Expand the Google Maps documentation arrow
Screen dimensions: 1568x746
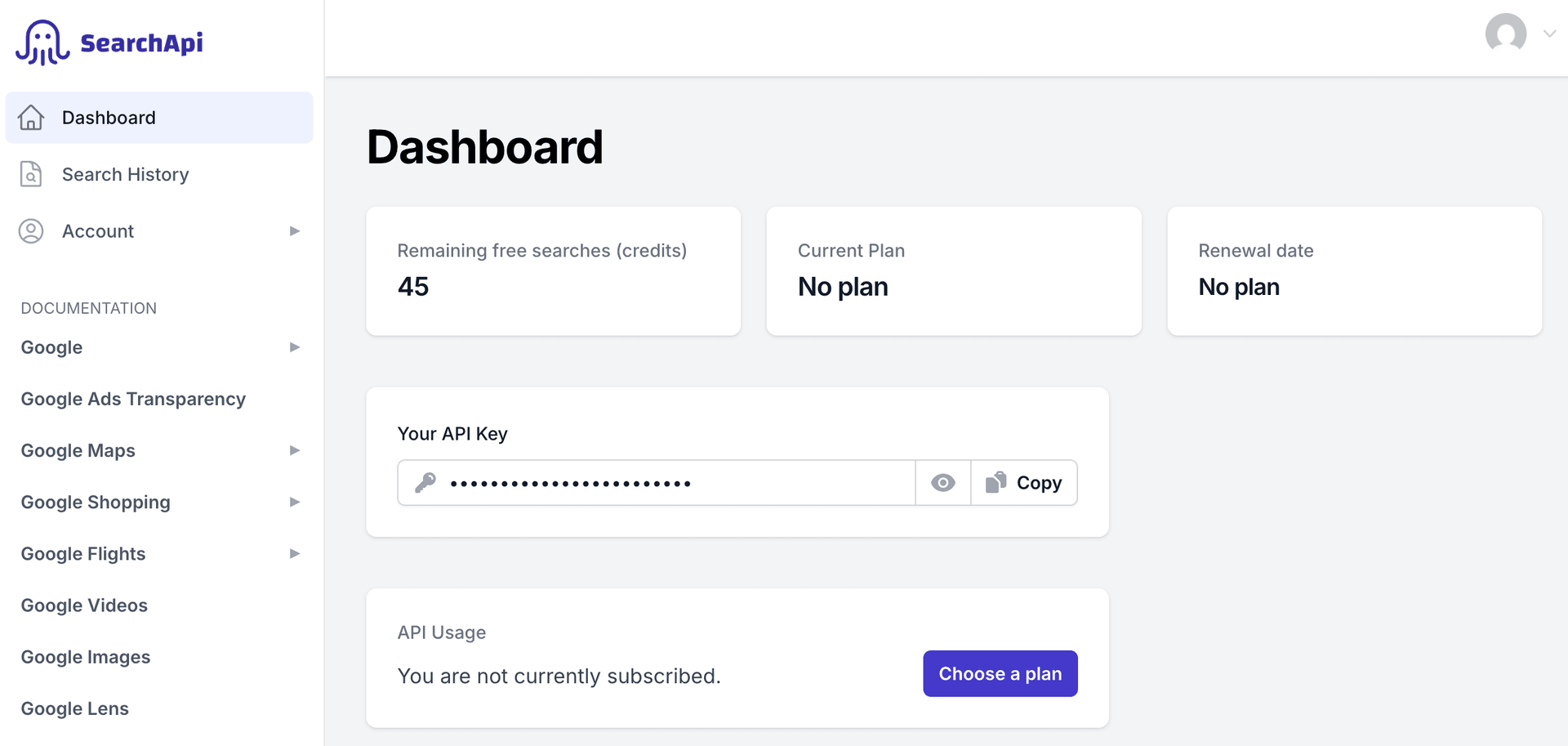tap(295, 450)
